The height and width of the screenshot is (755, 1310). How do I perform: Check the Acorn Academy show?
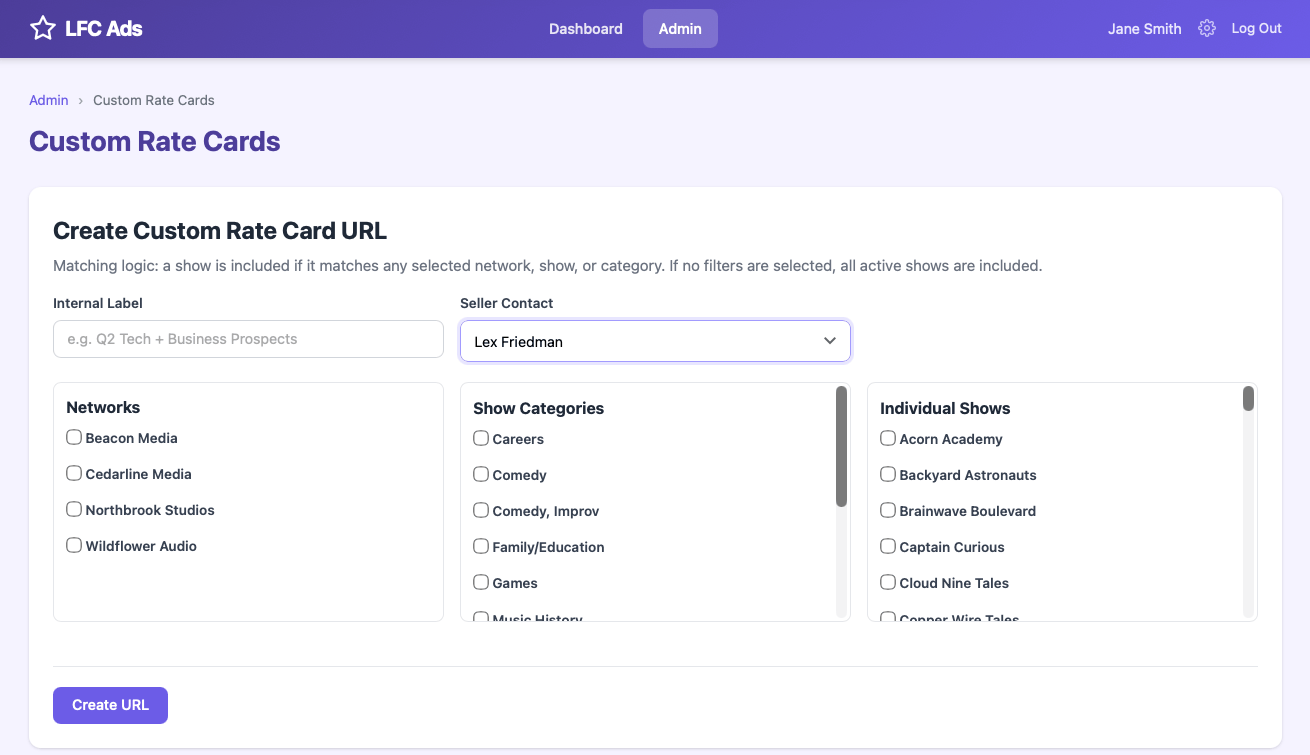click(887, 438)
